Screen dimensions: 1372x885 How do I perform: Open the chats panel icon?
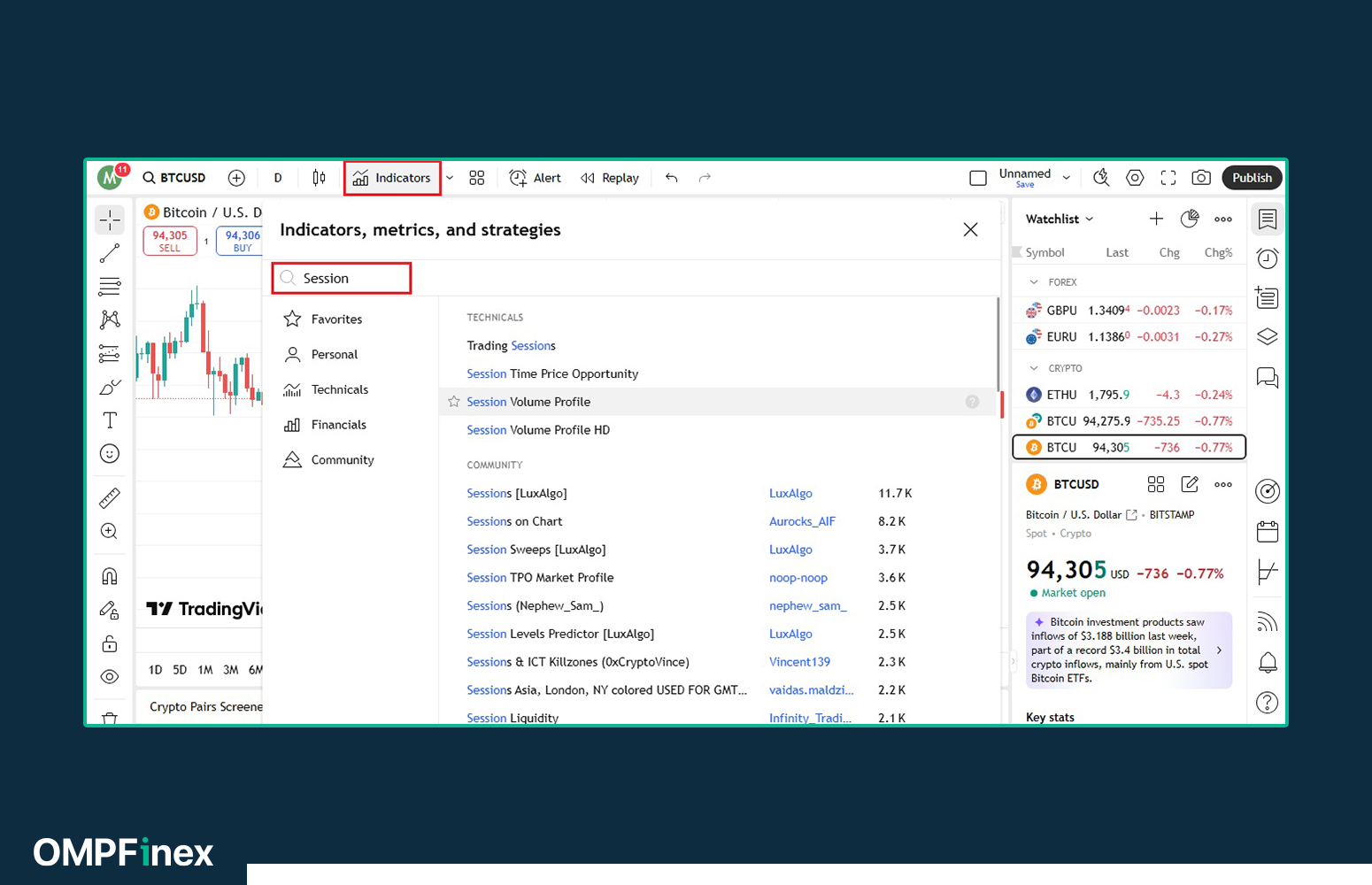tap(1268, 378)
